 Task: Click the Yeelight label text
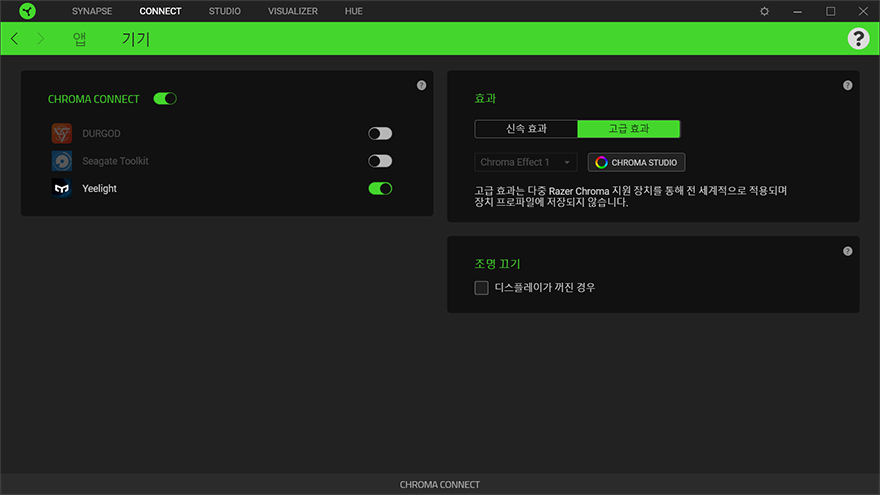99,189
